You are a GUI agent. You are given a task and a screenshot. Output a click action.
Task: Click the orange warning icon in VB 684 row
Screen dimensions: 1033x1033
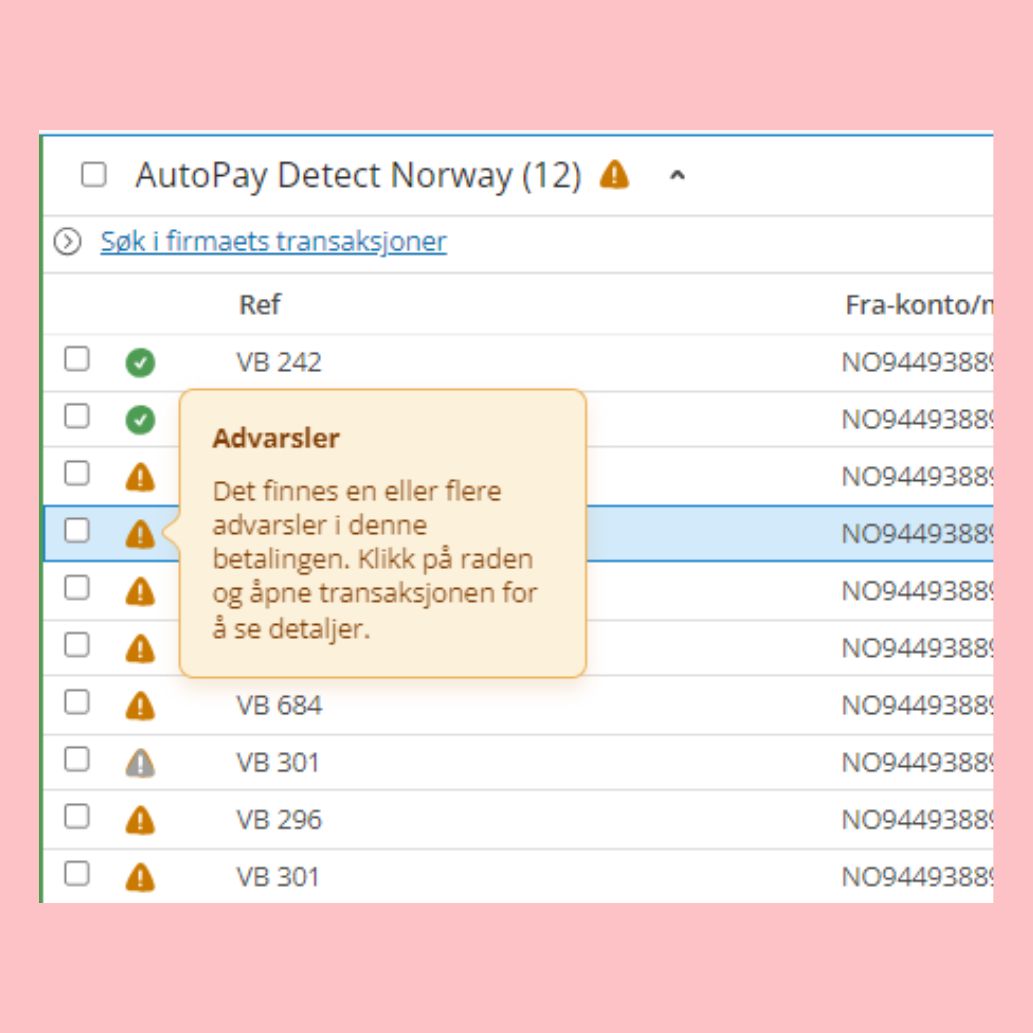point(140,706)
